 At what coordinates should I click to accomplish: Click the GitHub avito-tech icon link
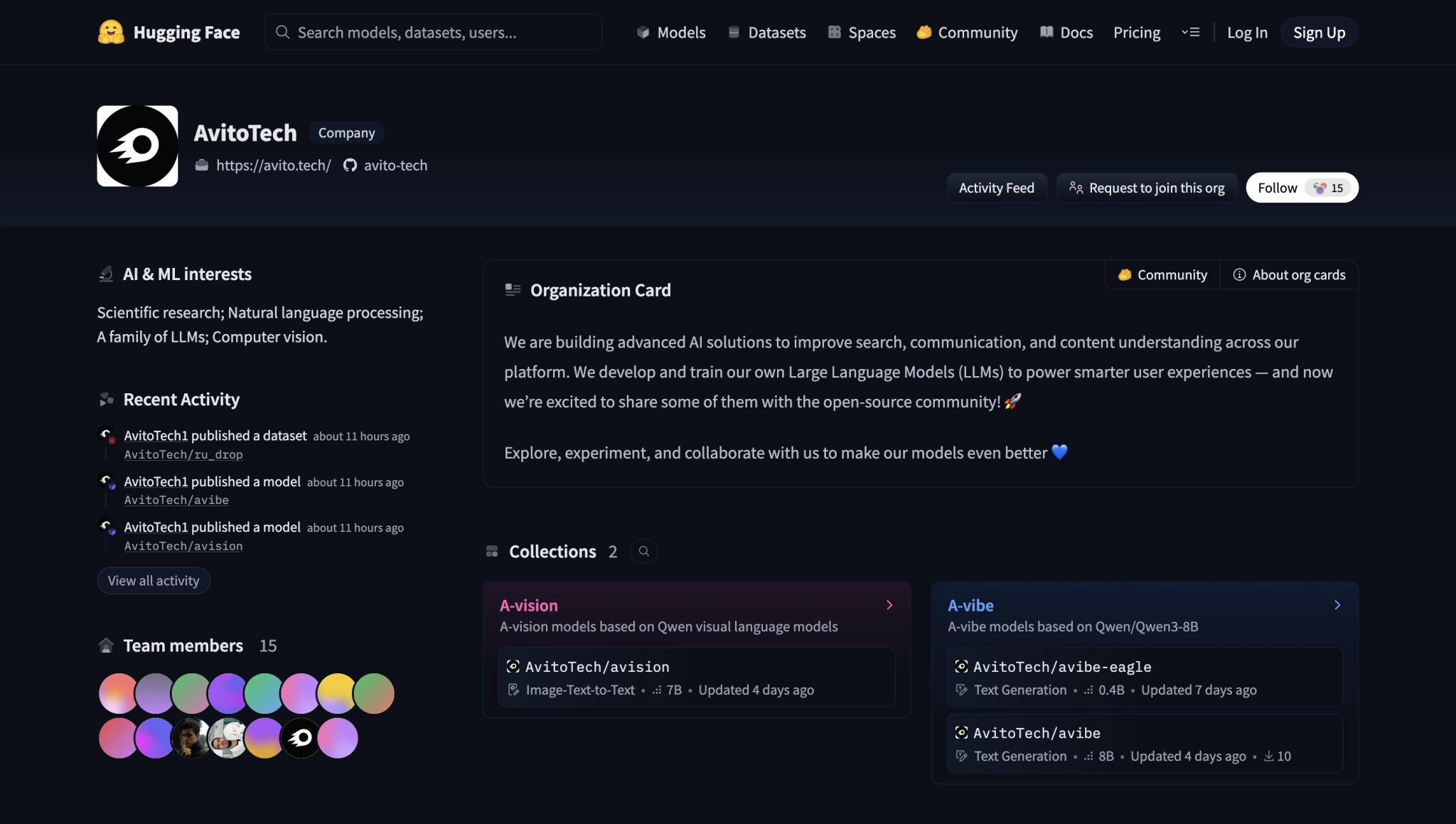point(350,166)
